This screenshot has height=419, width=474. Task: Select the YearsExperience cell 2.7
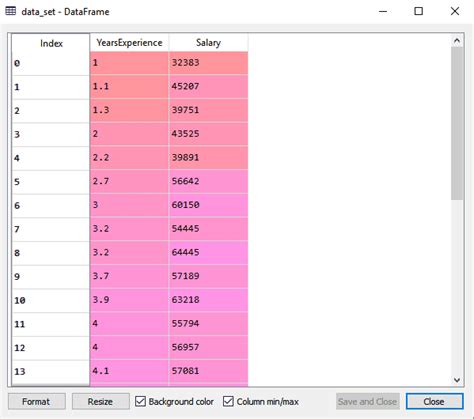pos(129,182)
